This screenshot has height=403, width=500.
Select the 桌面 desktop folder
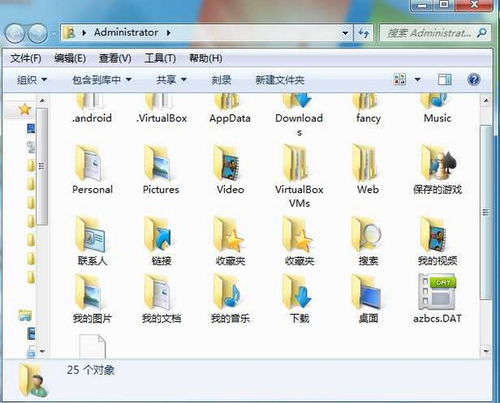[x=368, y=299]
